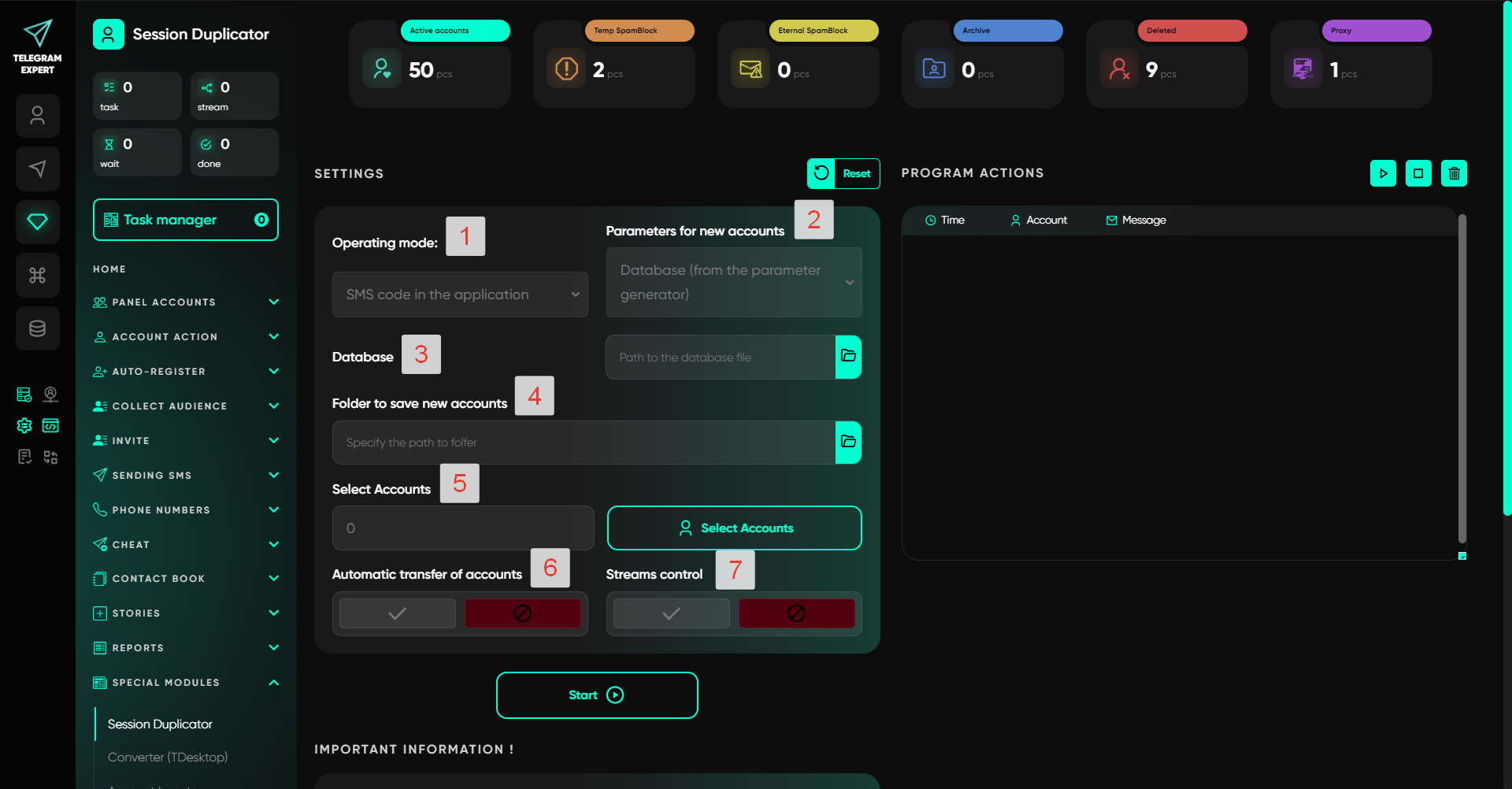This screenshot has width=1512, height=789.
Task: Select Session Duplicator in Special Modules
Action: (x=160, y=724)
